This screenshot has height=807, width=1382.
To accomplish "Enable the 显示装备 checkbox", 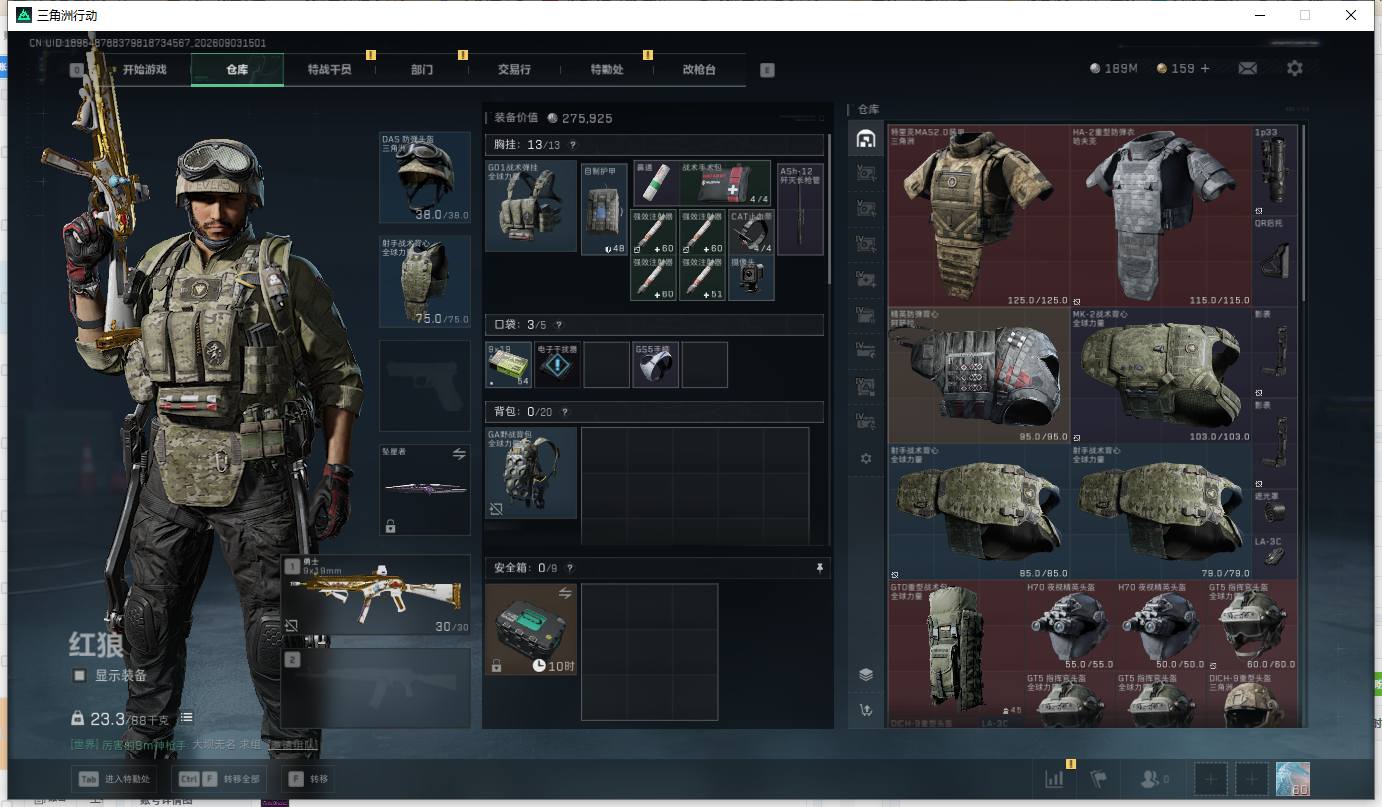I will pos(79,675).
